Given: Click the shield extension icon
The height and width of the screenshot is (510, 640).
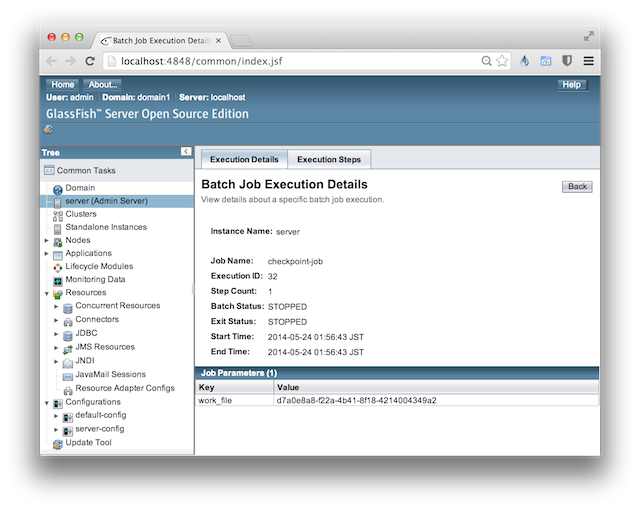Looking at the screenshot, I should click(x=567, y=61).
